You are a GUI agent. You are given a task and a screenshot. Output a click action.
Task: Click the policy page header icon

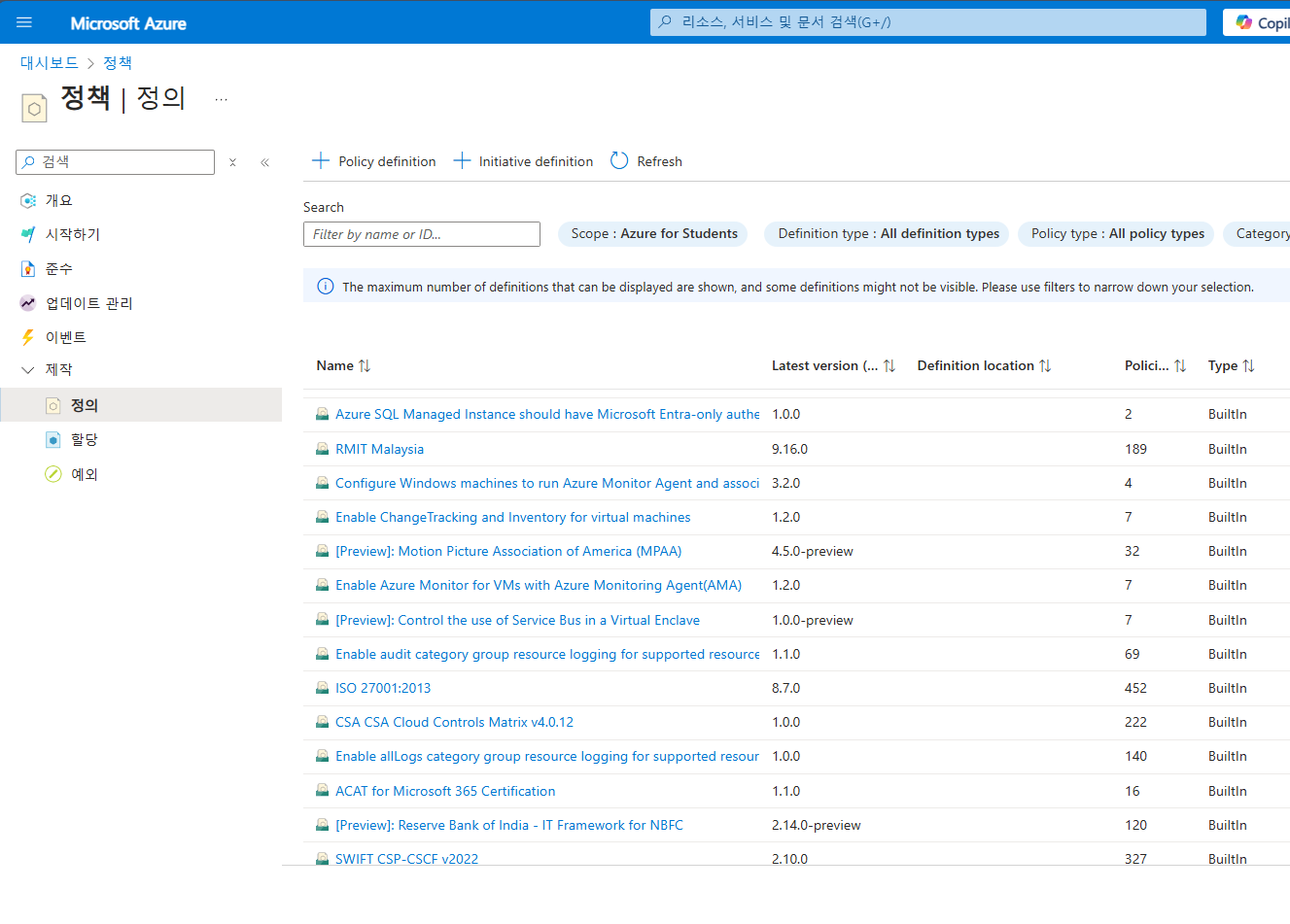pos(34,107)
